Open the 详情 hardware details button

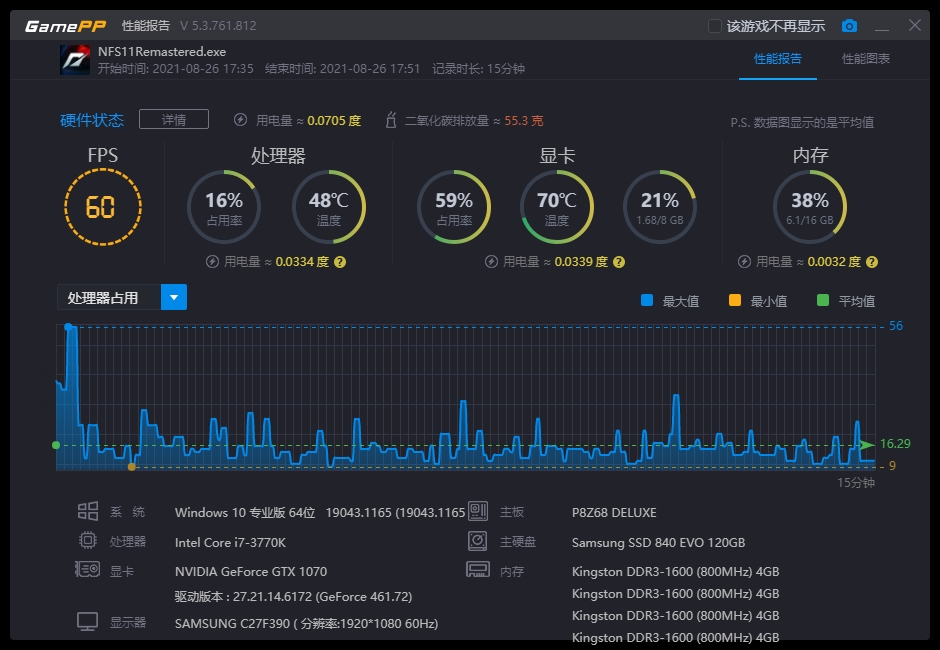[x=174, y=119]
